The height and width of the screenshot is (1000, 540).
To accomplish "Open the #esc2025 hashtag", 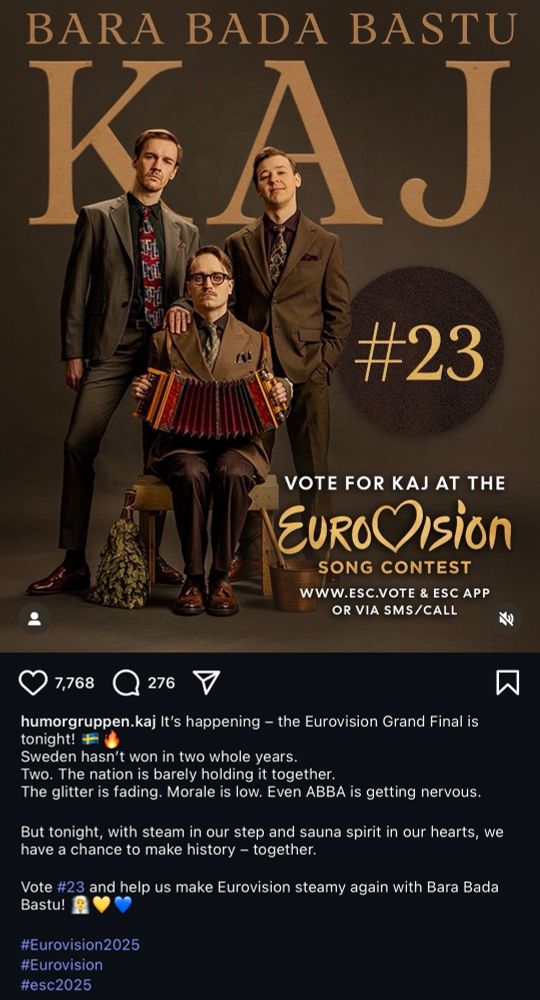I will point(56,984).
